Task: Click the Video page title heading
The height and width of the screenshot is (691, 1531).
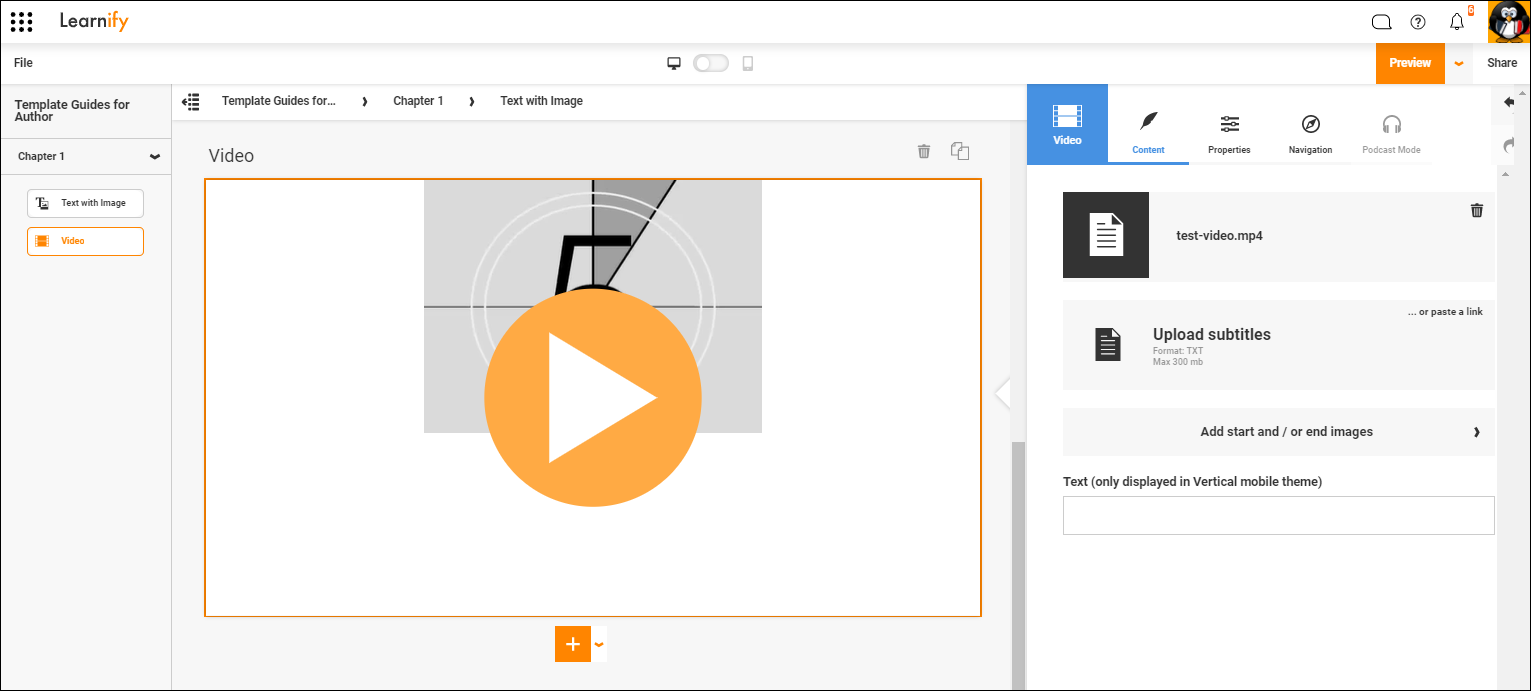Action: click(231, 156)
